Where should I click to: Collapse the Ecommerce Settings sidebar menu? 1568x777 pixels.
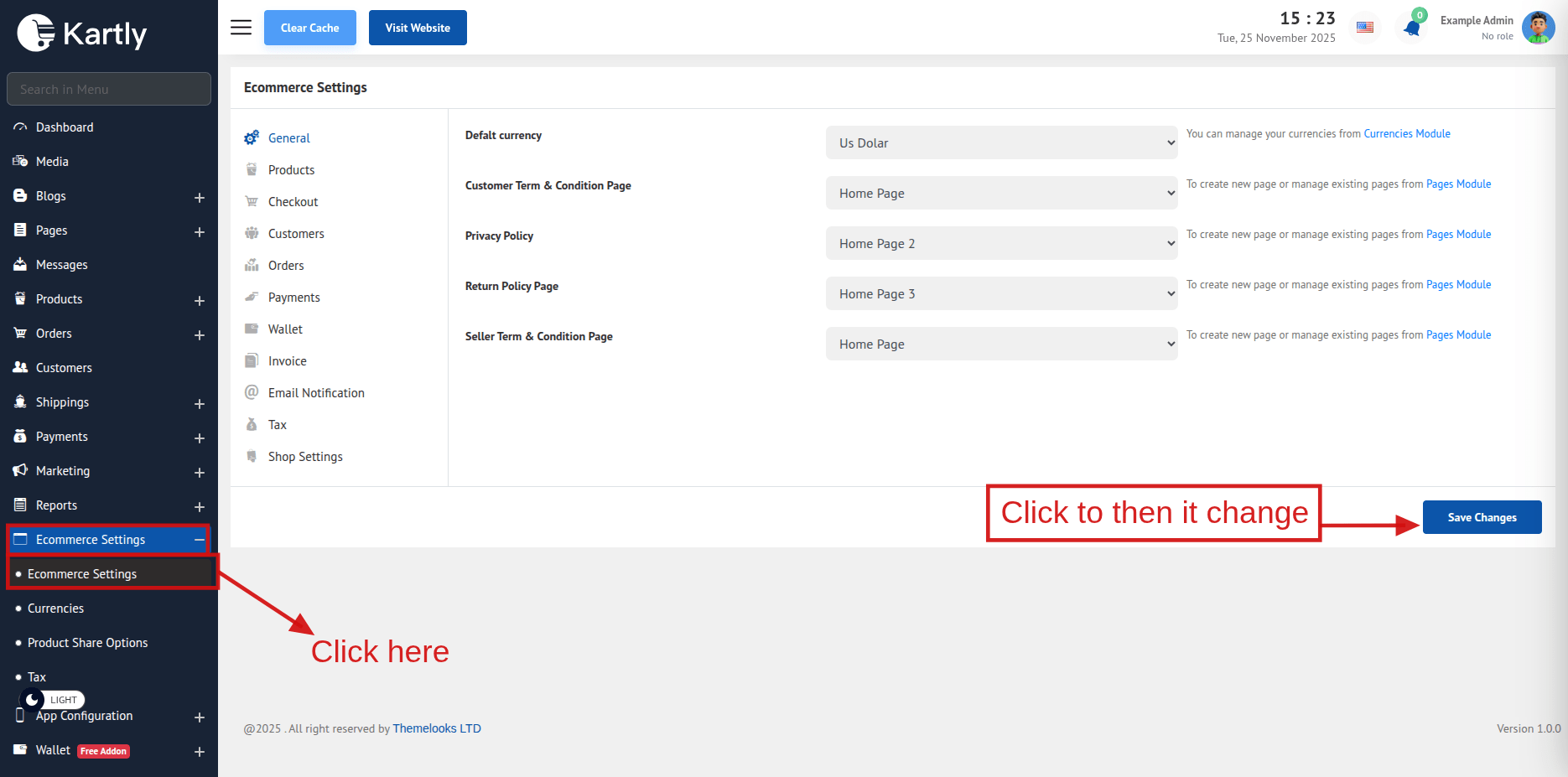199,540
